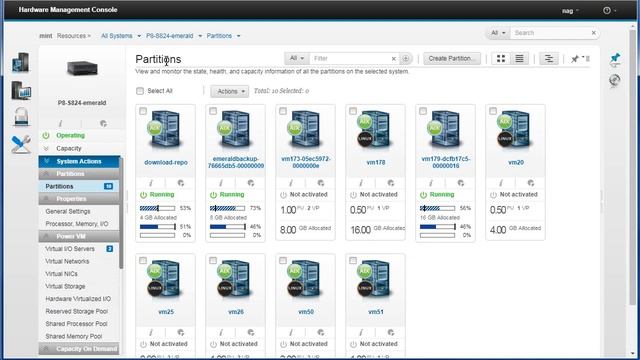Expand the Capacity section
This screenshot has width=640, height=360.
click(x=69, y=148)
